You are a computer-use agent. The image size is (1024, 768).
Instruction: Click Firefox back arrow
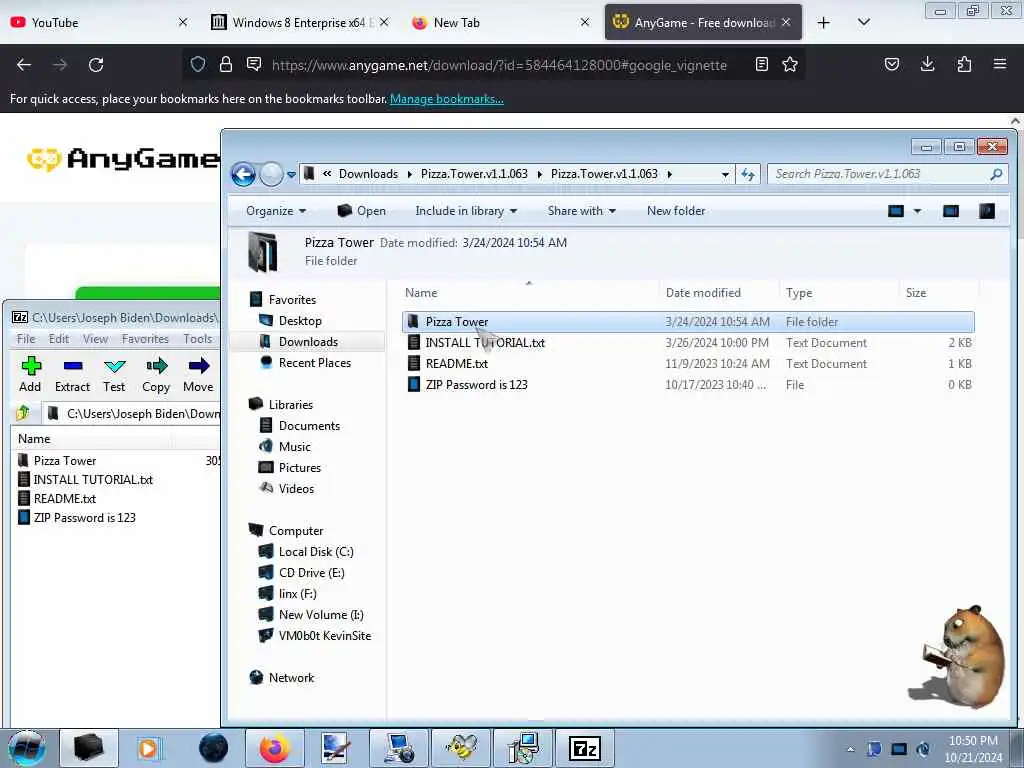point(24,65)
